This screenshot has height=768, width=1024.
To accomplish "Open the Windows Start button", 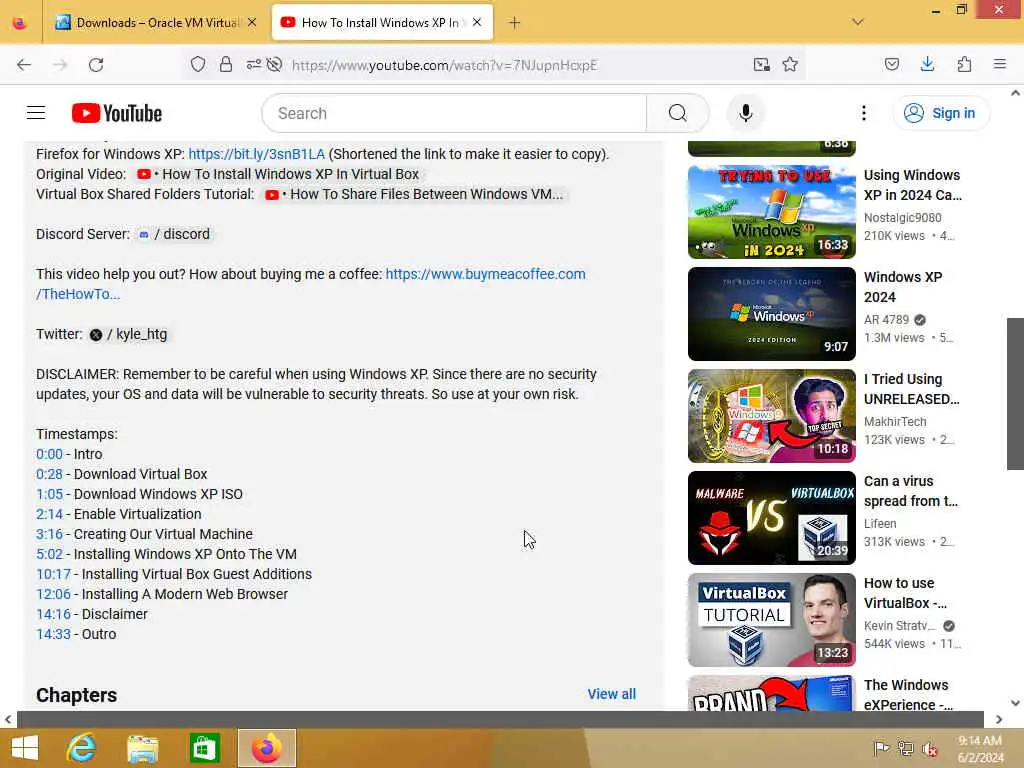I will point(25,748).
